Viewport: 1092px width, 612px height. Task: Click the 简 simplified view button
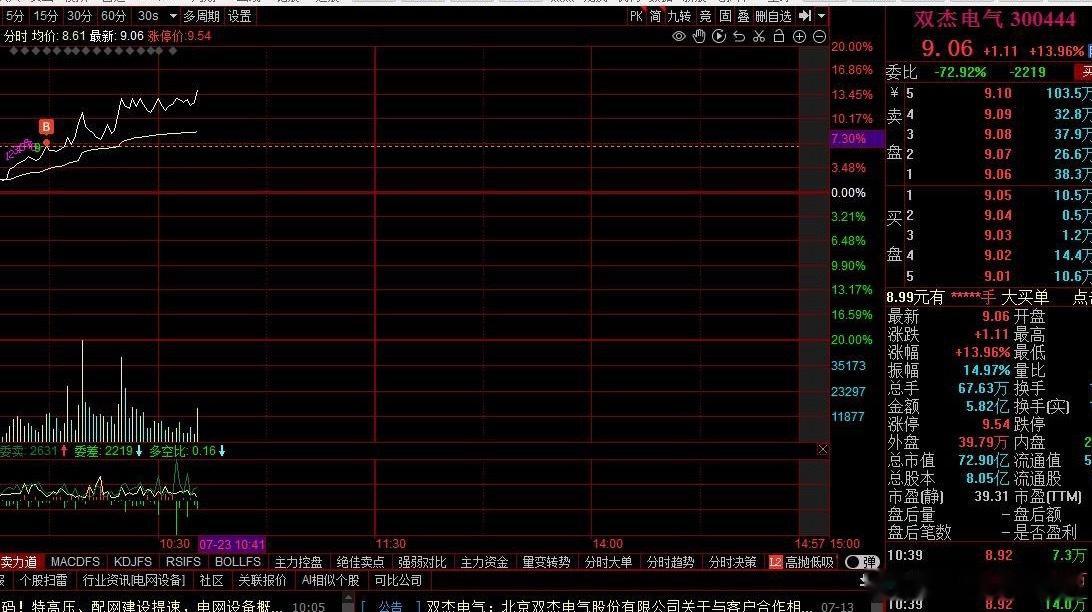tap(655, 16)
